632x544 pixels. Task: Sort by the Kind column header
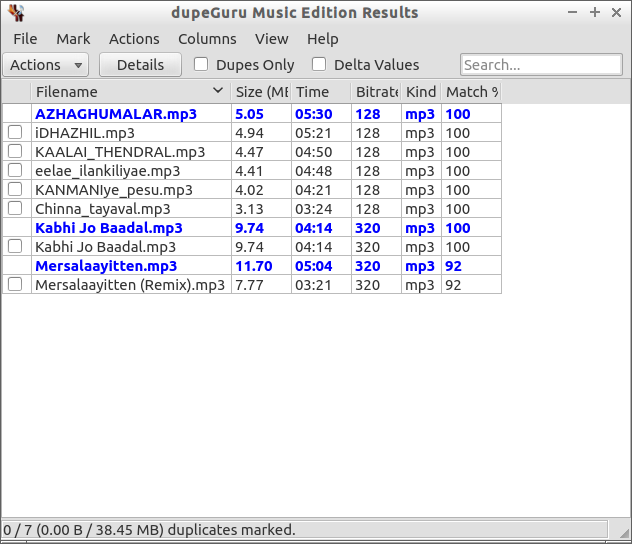click(x=421, y=92)
